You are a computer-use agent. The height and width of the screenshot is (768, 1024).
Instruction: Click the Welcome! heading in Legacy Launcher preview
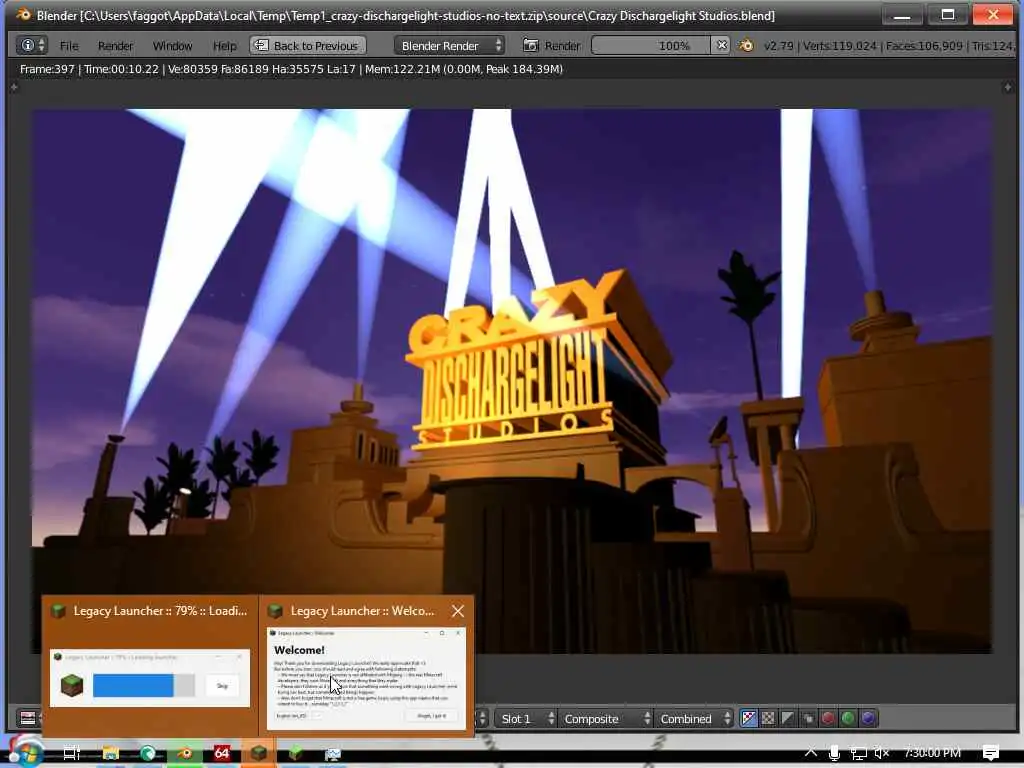pos(299,650)
